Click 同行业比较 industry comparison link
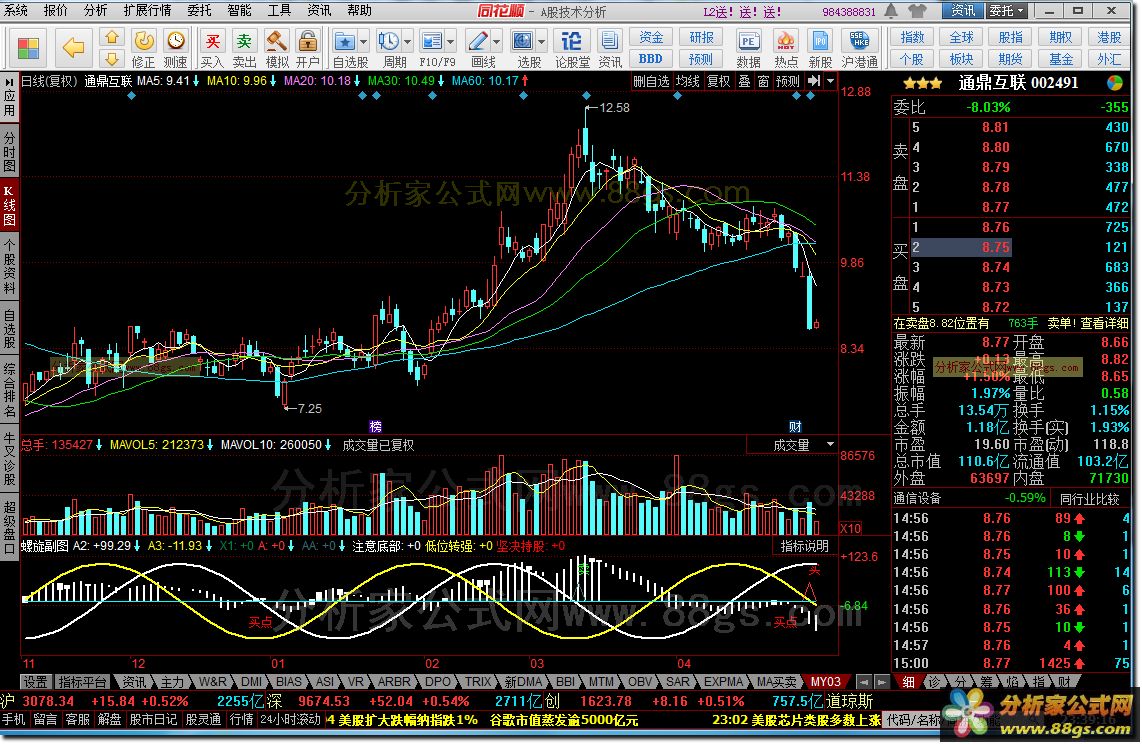 (1089, 499)
